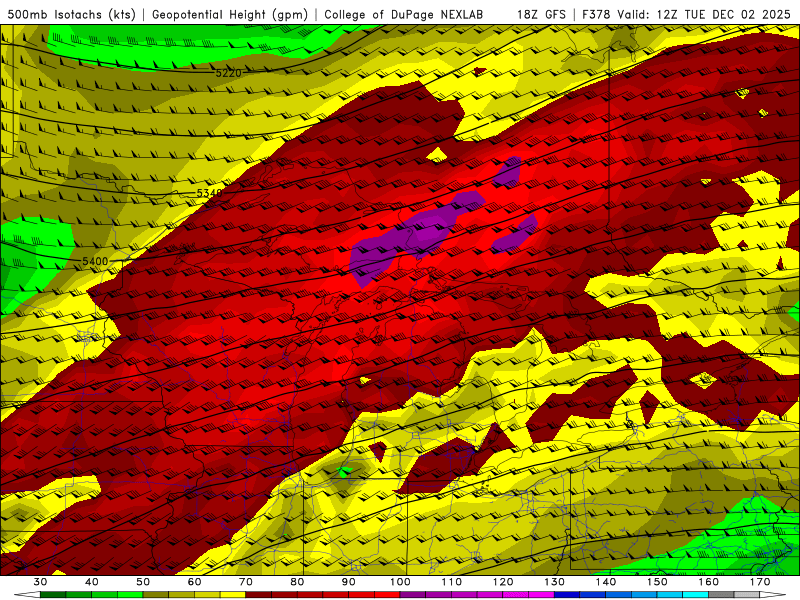Click the 90 value on the color scale
This screenshot has width=800, height=600.
point(348,582)
